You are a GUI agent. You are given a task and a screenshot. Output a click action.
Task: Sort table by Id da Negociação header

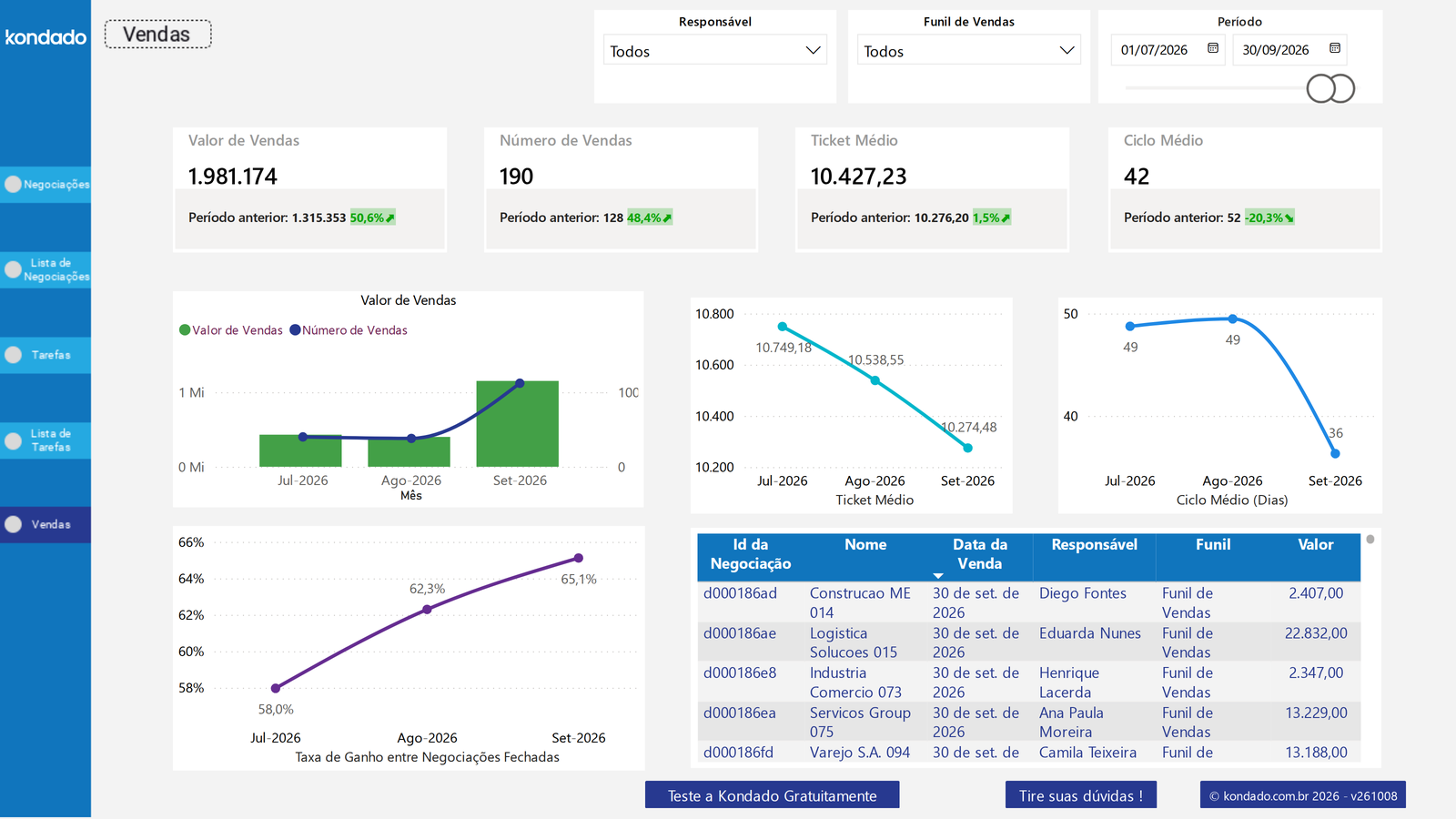point(751,554)
